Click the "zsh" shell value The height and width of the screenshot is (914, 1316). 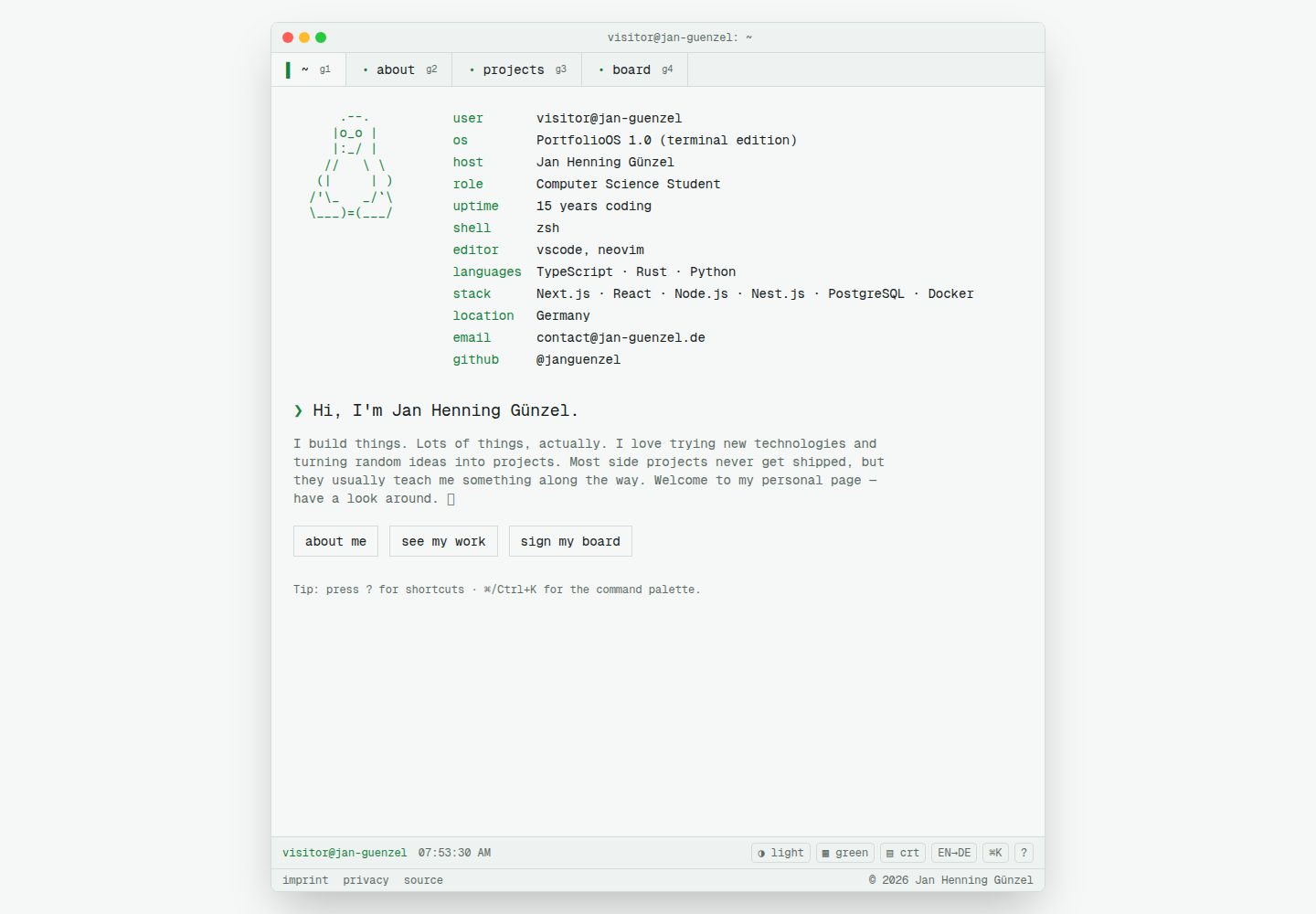[547, 228]
